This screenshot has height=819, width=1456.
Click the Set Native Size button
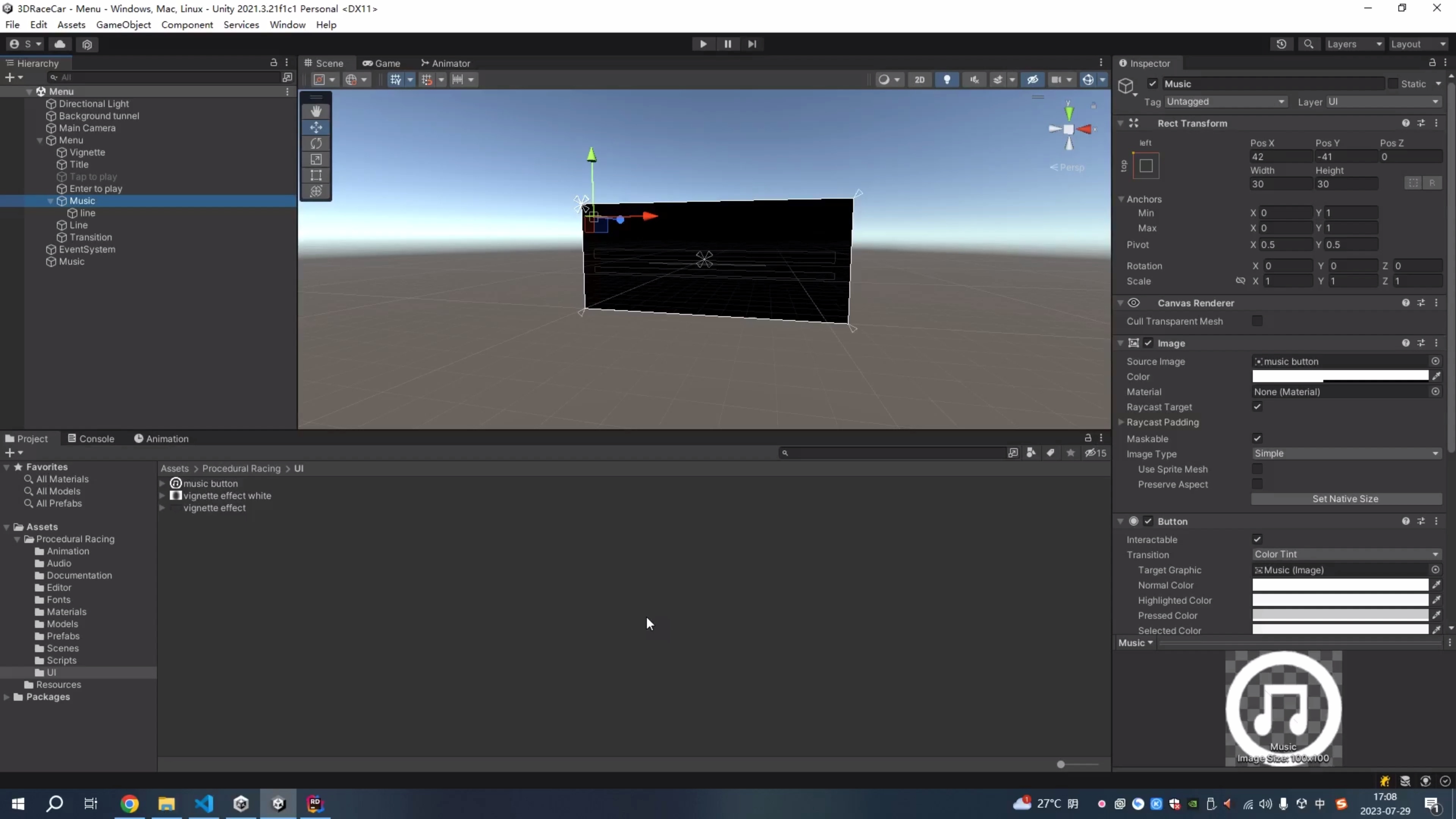point(1345,499)
